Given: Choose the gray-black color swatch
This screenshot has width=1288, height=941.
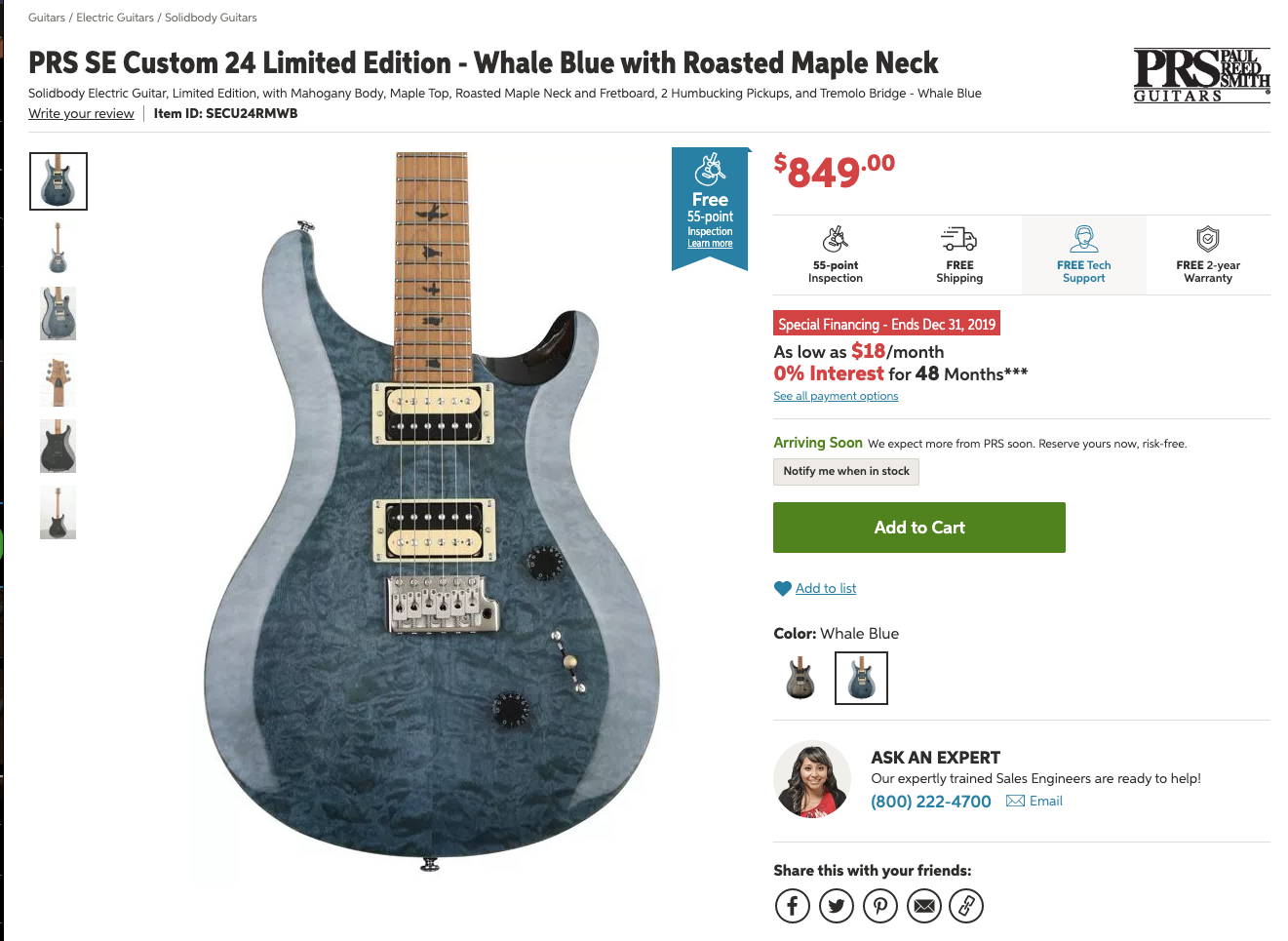Looking at the screenshot, I should (800, 677).
